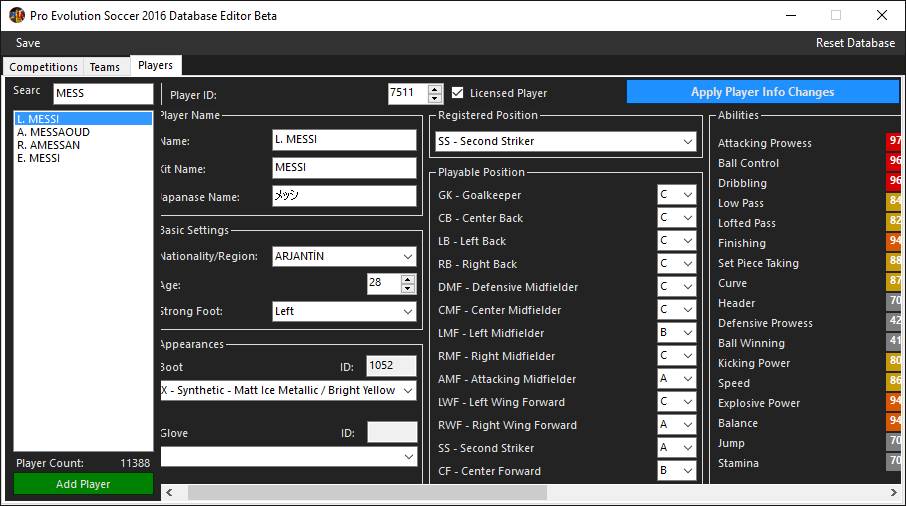Click the Glove ID field
The height and width of the screenshot is (506, 906).
point(392,432)
